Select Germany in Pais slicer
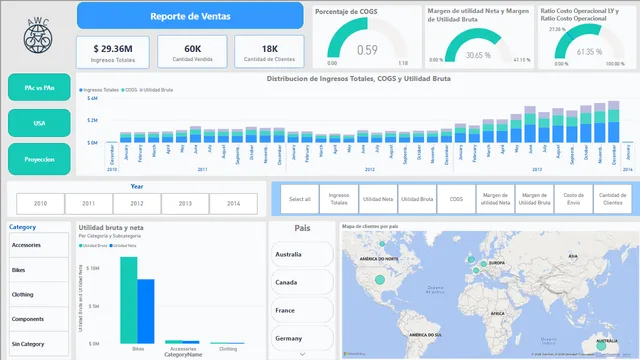 coord(302,338)
